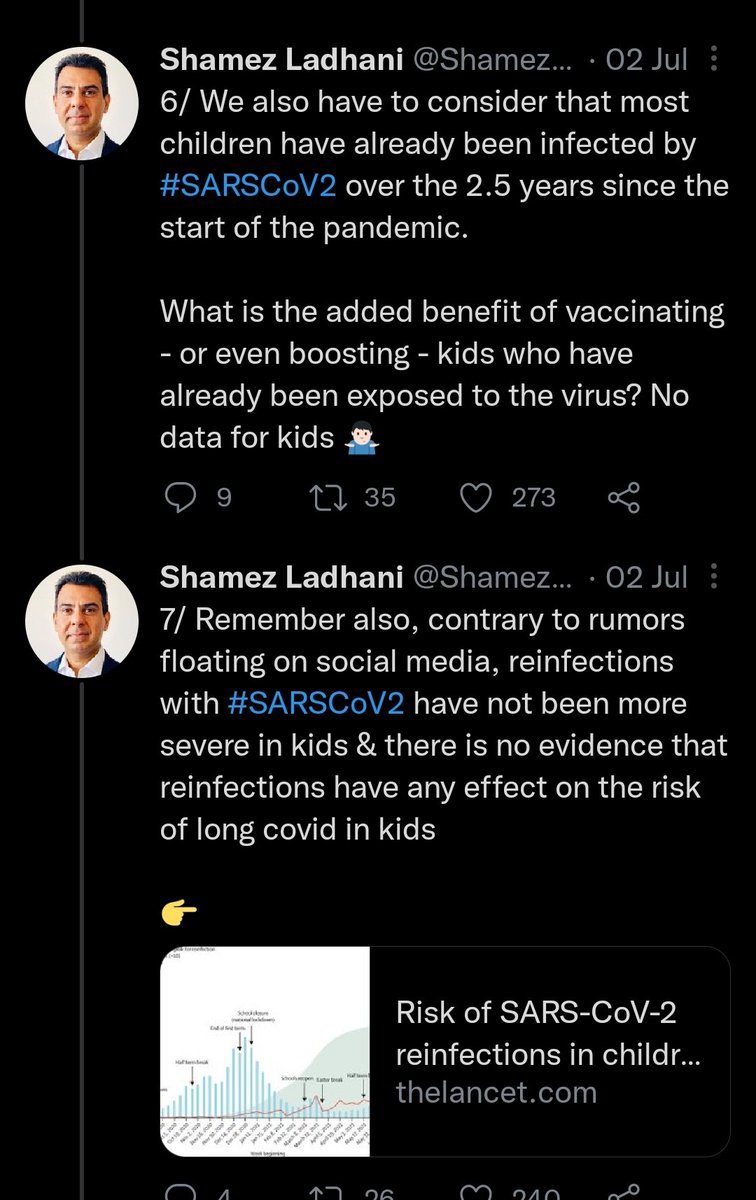Open more options menu on tweet 6/
Viewport: 756px width, 1200px height.
712,59
